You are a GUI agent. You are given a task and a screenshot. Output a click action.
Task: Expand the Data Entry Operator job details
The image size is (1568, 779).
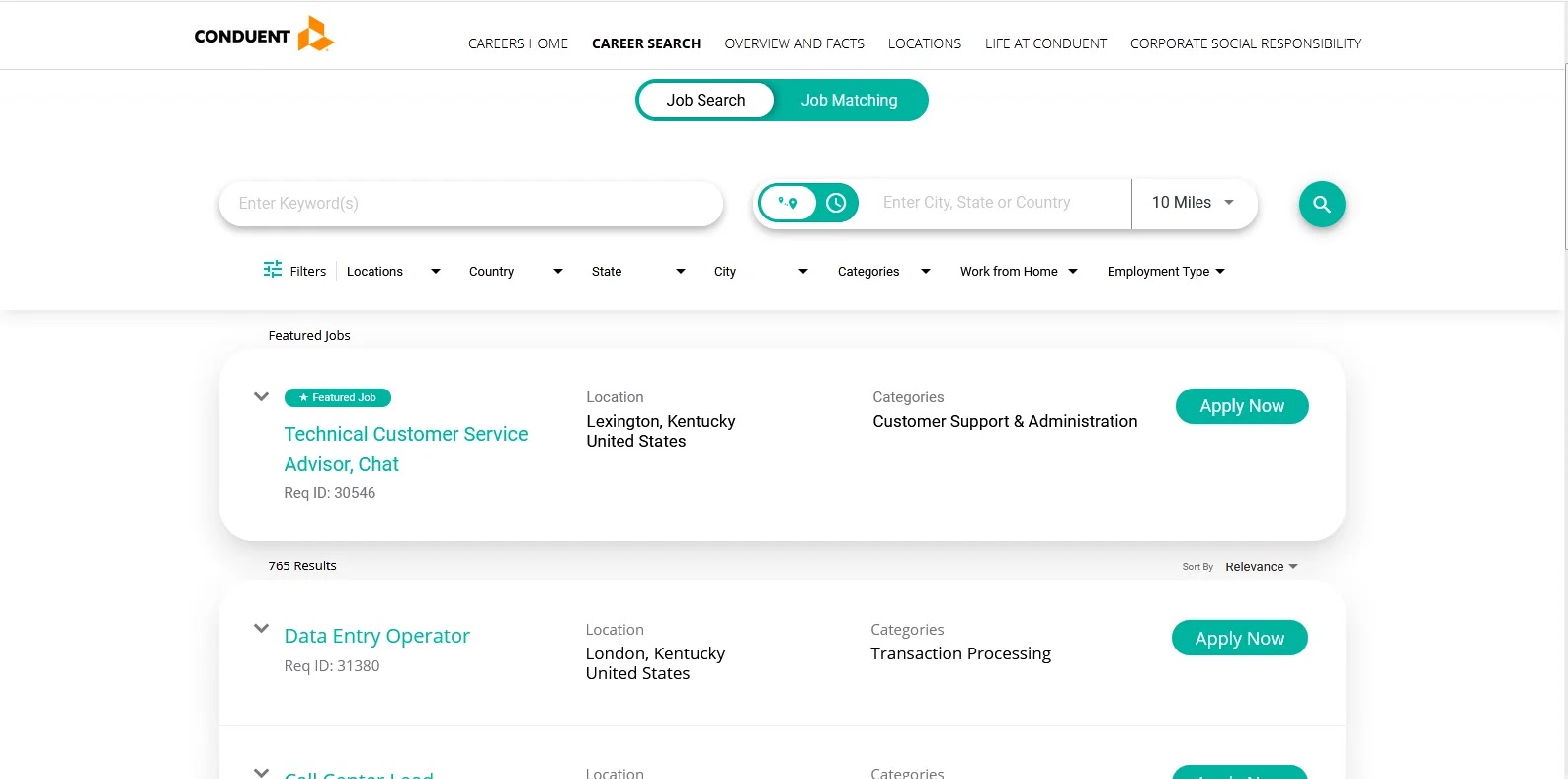click(261, 629)
